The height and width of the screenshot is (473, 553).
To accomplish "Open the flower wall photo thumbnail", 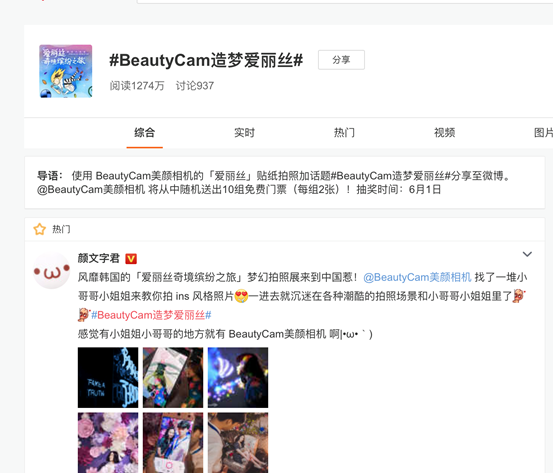I will 108,443.
